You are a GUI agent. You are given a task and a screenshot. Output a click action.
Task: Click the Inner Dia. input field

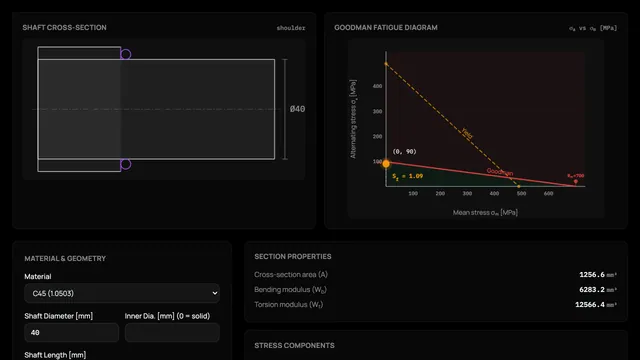click(x=172, y=333)
